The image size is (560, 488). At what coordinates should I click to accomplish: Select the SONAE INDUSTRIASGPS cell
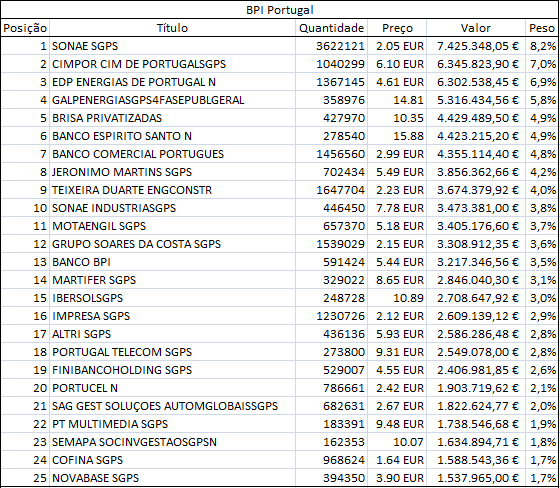click(x=172, y=208)
